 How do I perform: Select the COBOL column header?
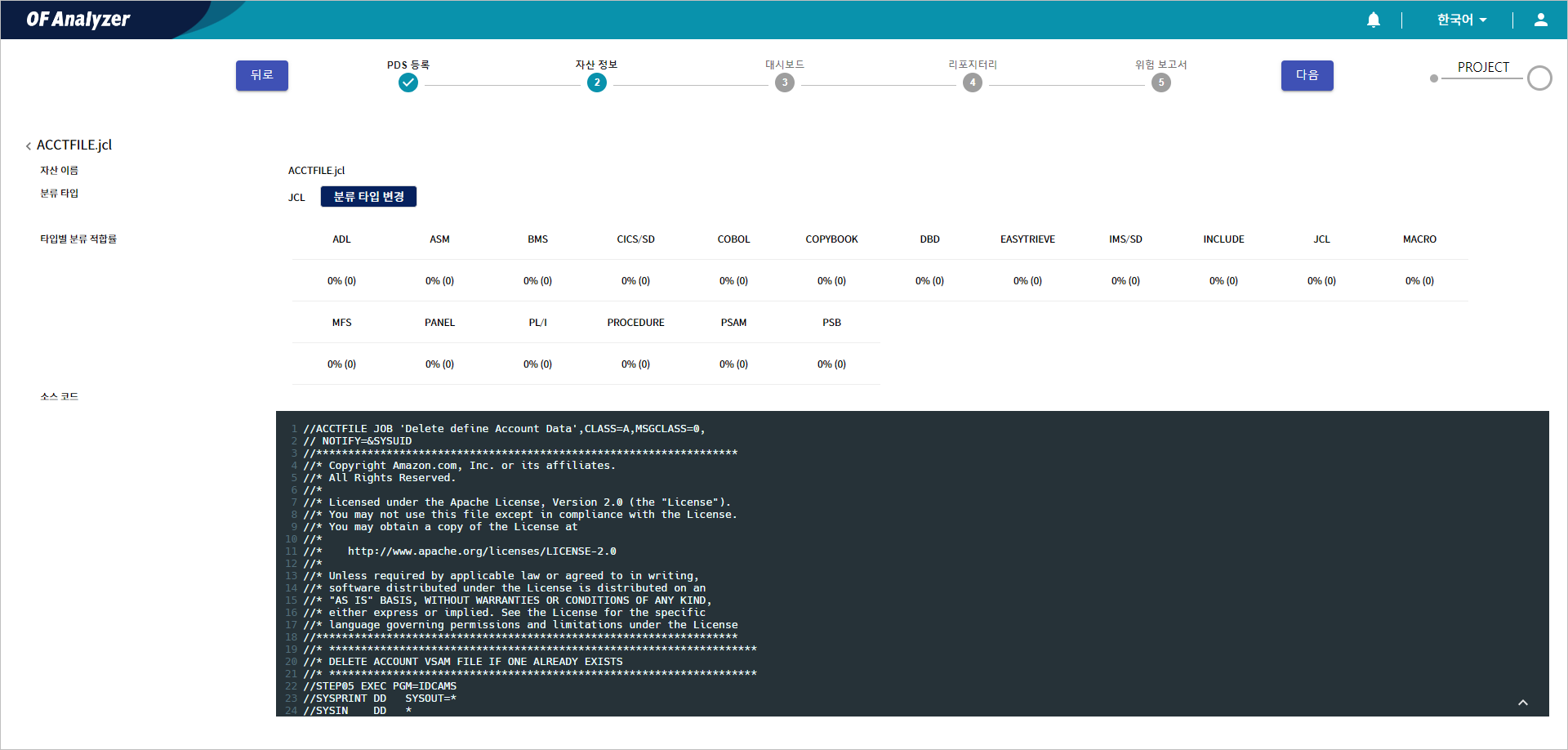pos(733,239)
